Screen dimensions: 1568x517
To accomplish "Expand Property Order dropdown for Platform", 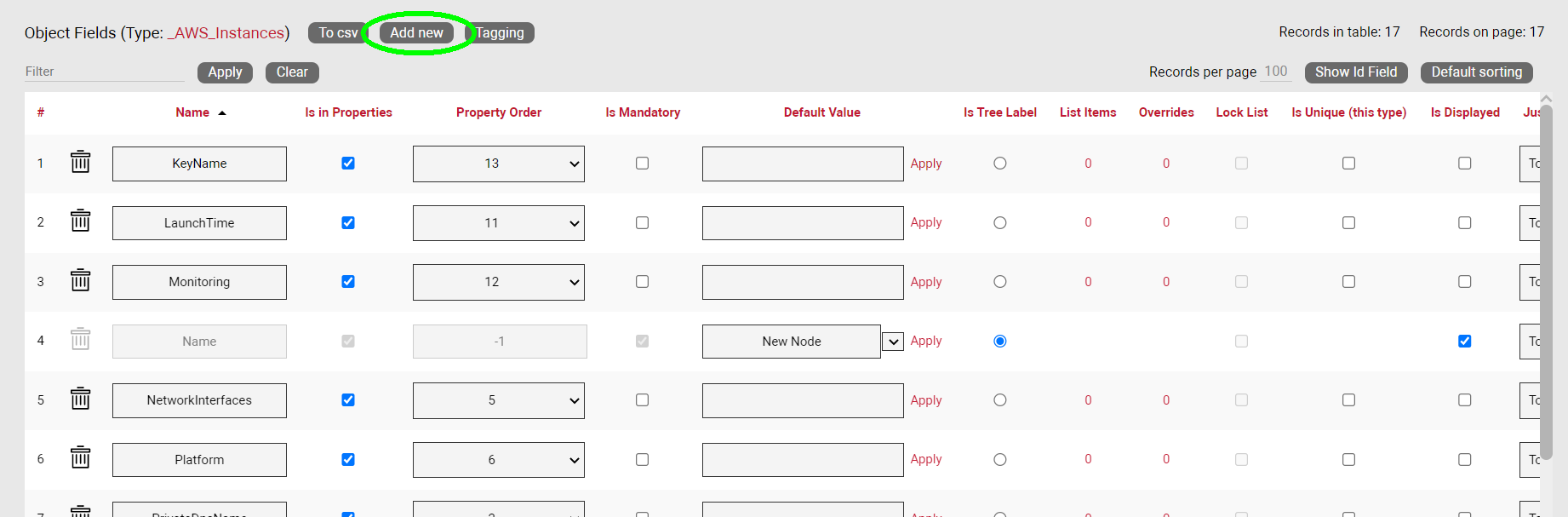I will point(498,460).
